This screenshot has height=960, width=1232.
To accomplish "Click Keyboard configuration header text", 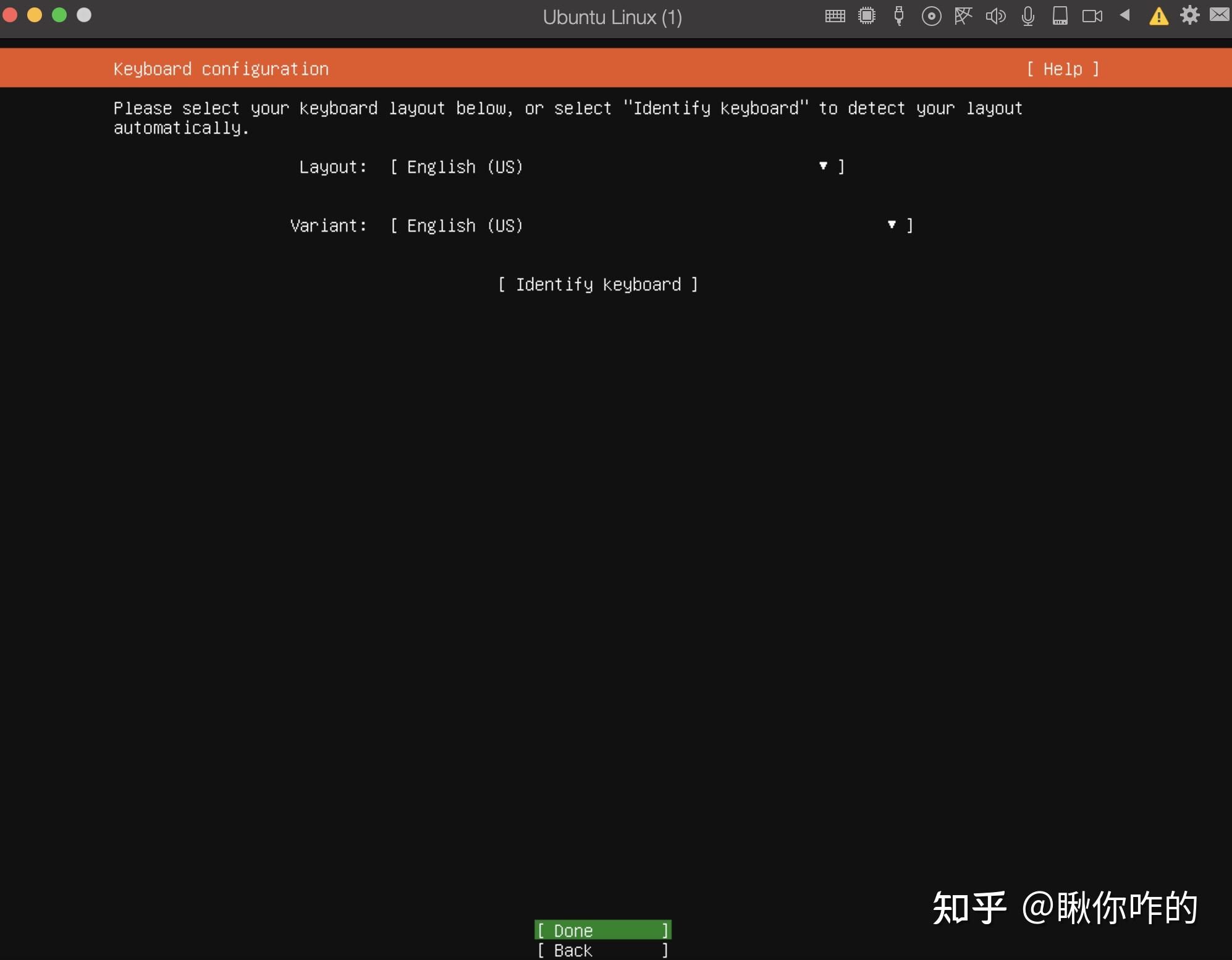I will pos(221,69).
